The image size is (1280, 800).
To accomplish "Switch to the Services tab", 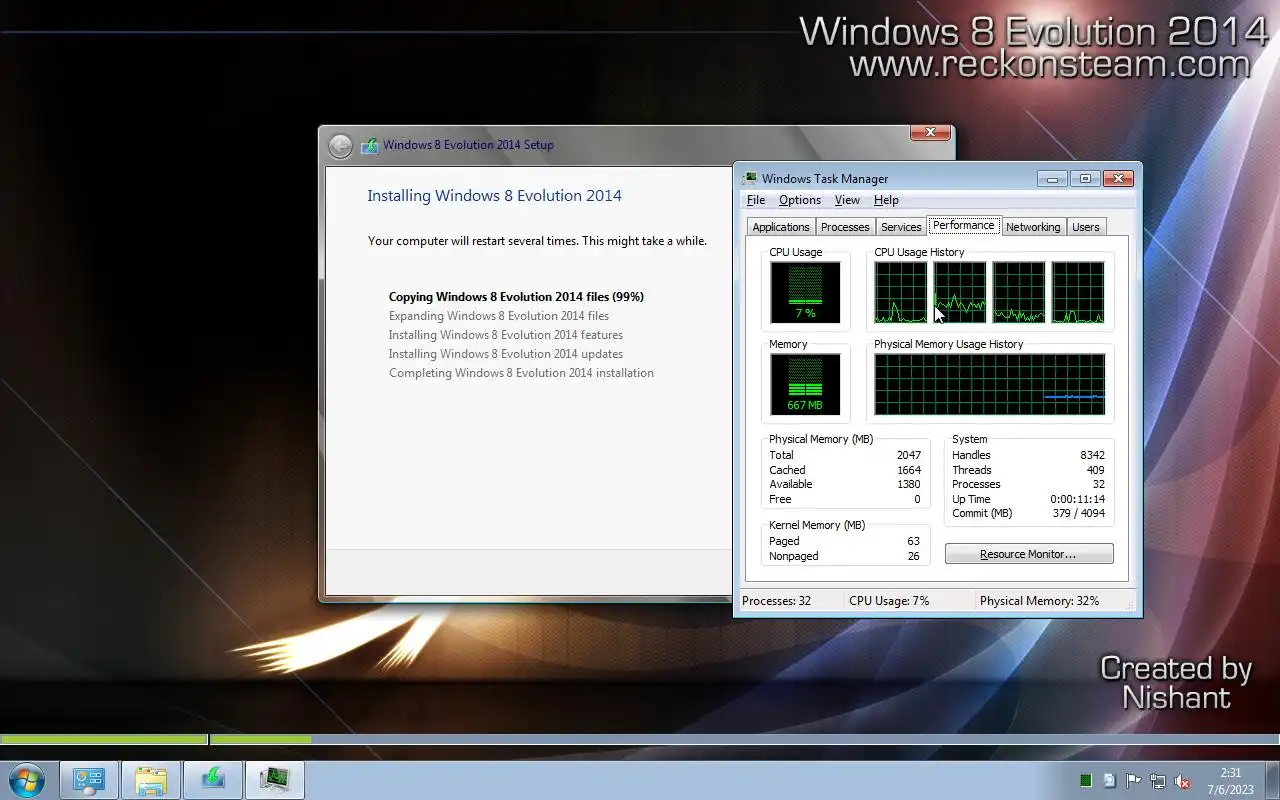I will click(x=901, y=227).
